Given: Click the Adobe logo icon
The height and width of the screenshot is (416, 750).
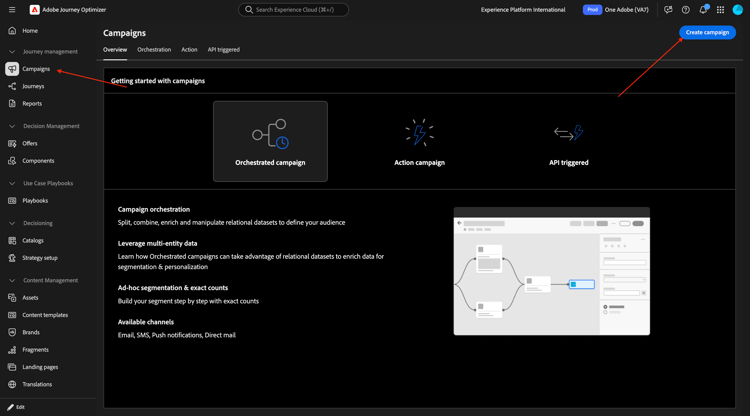Looking at the screenshot, I should pyautogui.click(x=34, y=10).
